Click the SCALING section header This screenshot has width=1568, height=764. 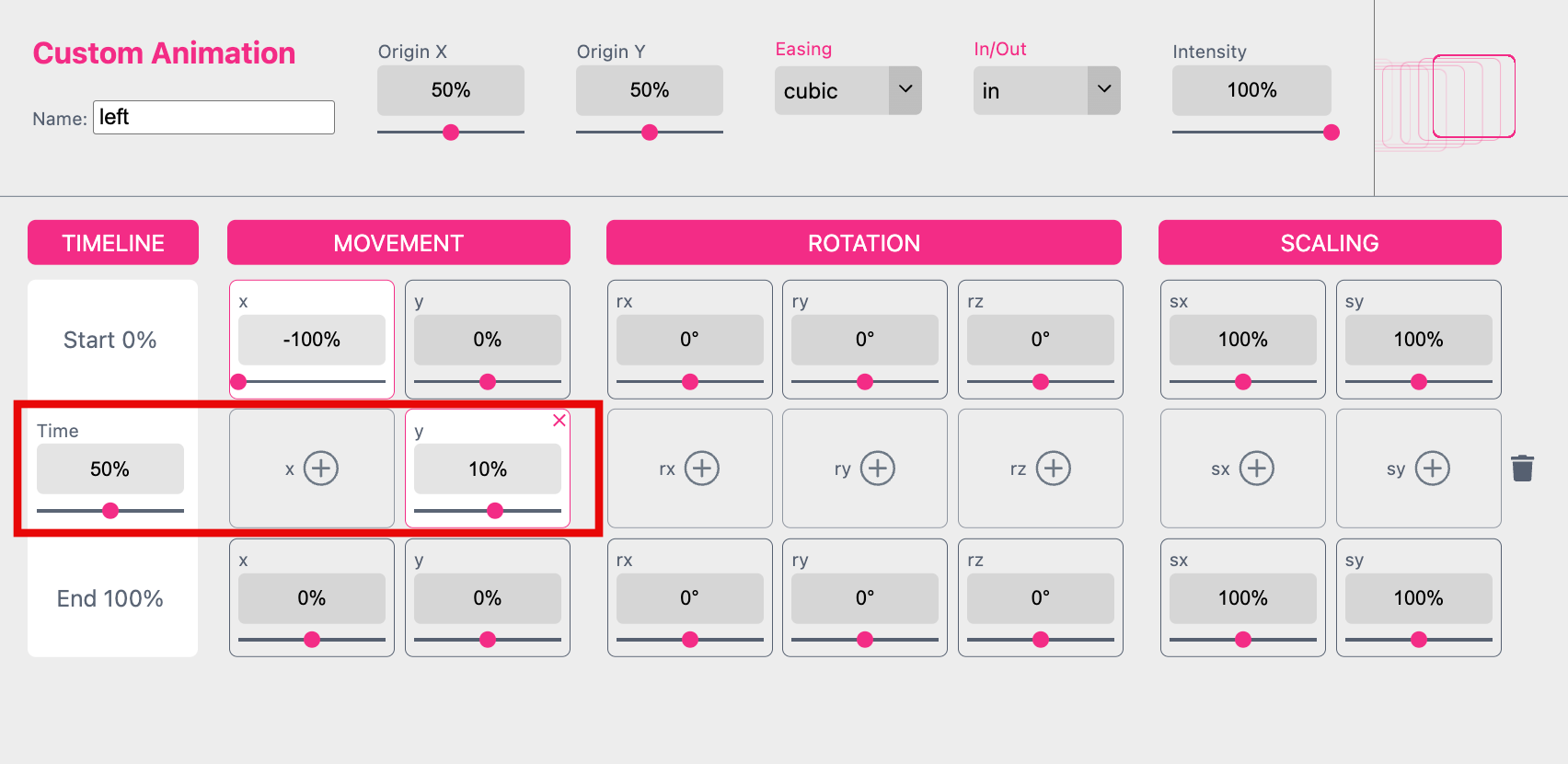[x=1329, y=243]
